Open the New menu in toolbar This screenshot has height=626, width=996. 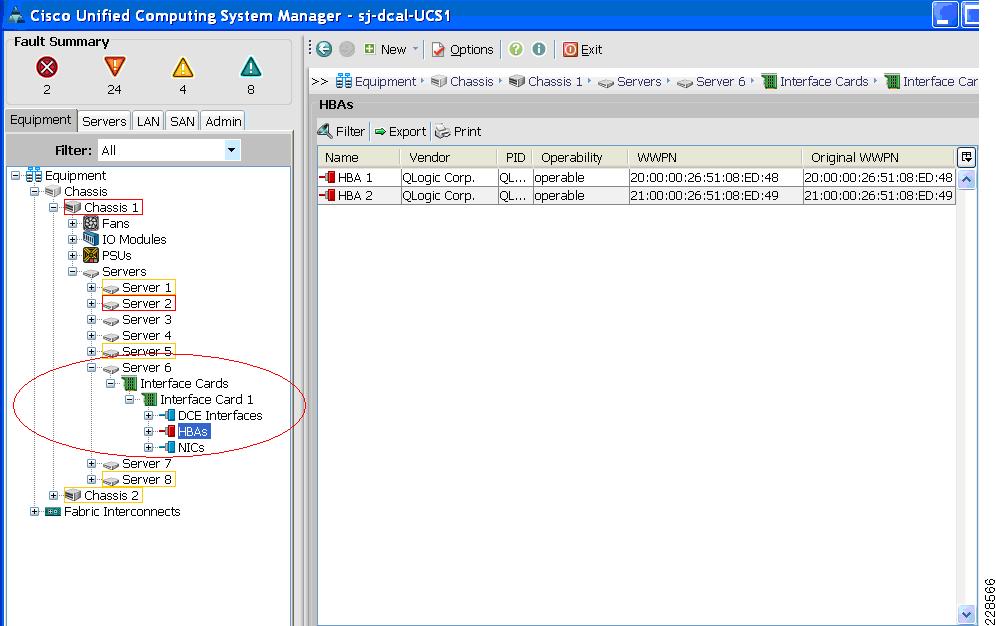tap(390, 49)
